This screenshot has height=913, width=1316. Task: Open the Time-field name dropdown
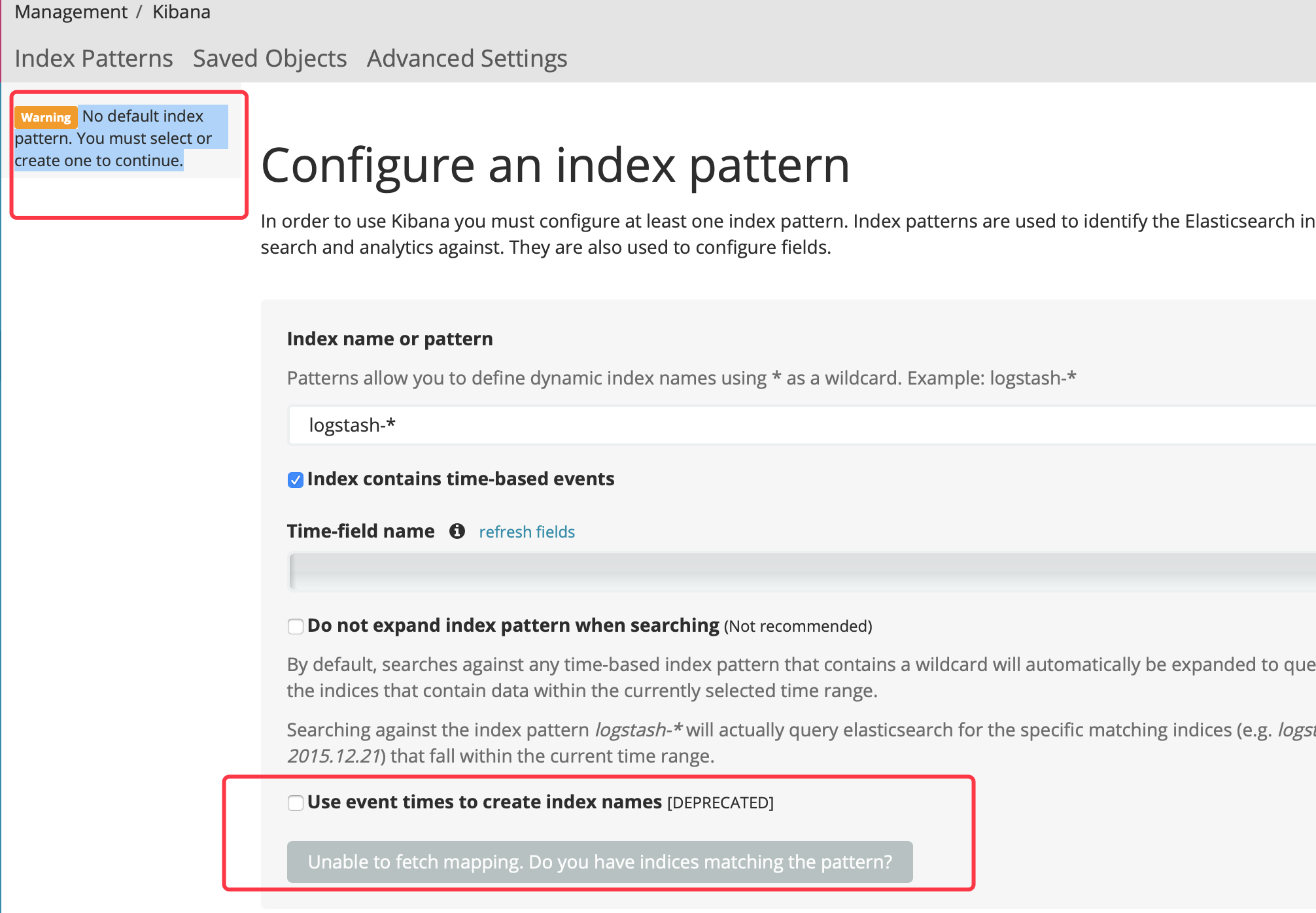pos(801,572)
